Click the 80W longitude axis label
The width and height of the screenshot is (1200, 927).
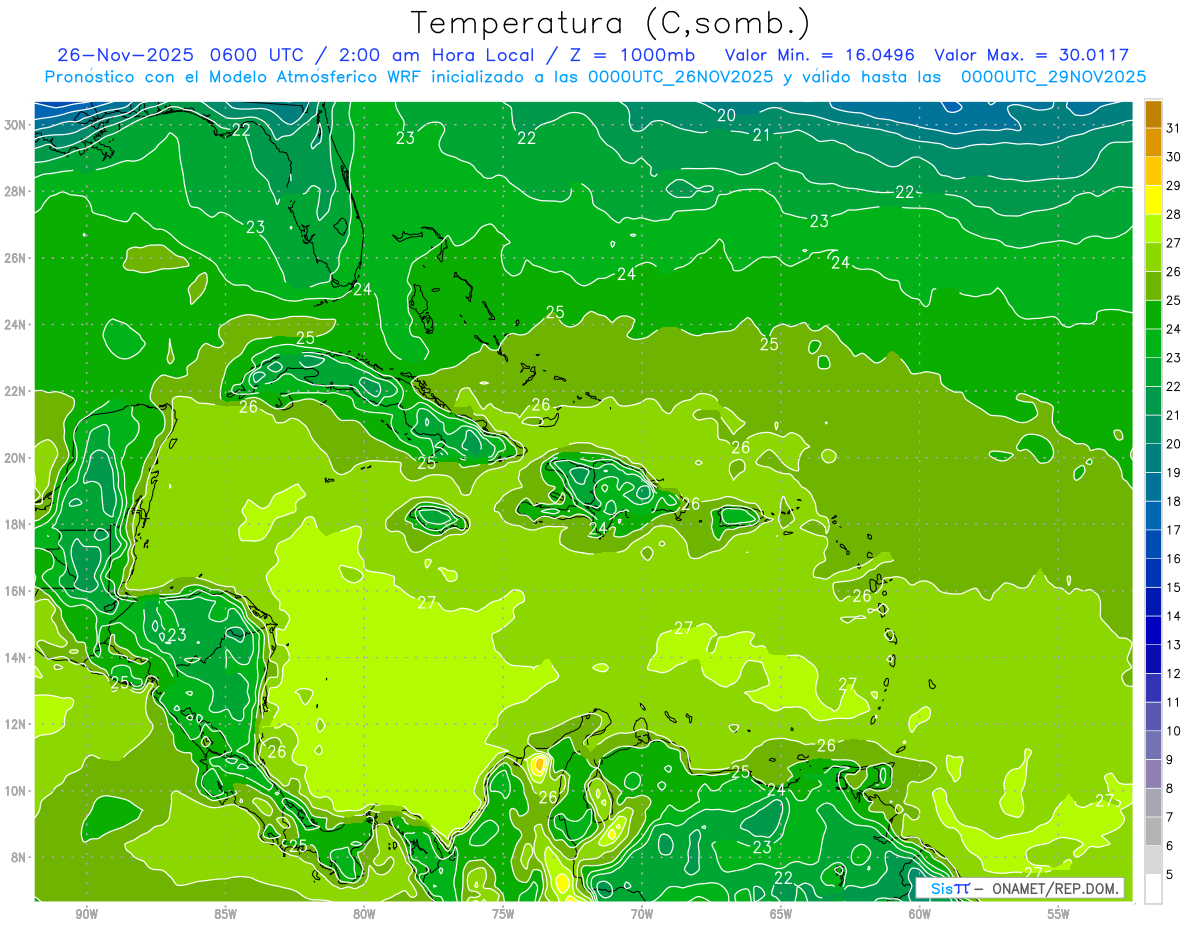pos(364,914)
